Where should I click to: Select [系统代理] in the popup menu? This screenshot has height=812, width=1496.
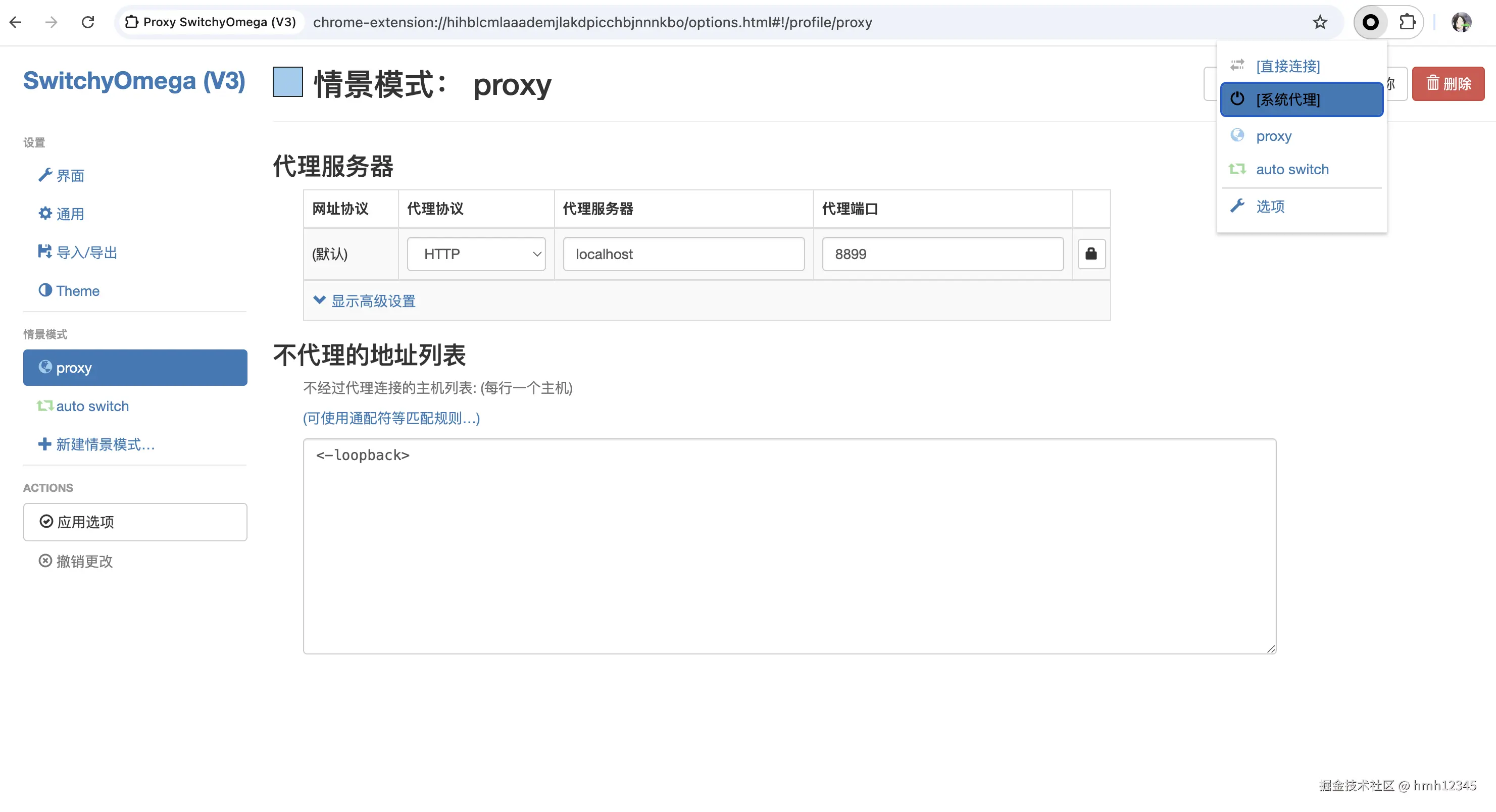[1301, 99]
